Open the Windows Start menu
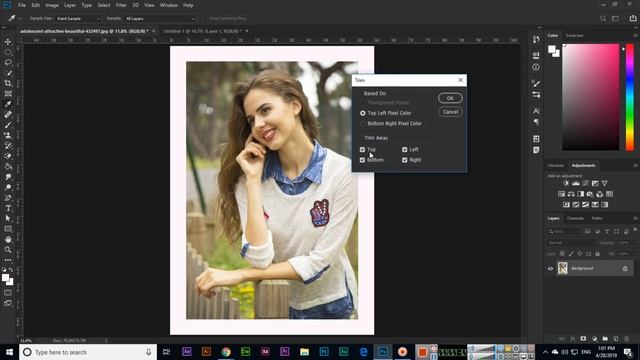640x360 pixels. coord(9,352)
